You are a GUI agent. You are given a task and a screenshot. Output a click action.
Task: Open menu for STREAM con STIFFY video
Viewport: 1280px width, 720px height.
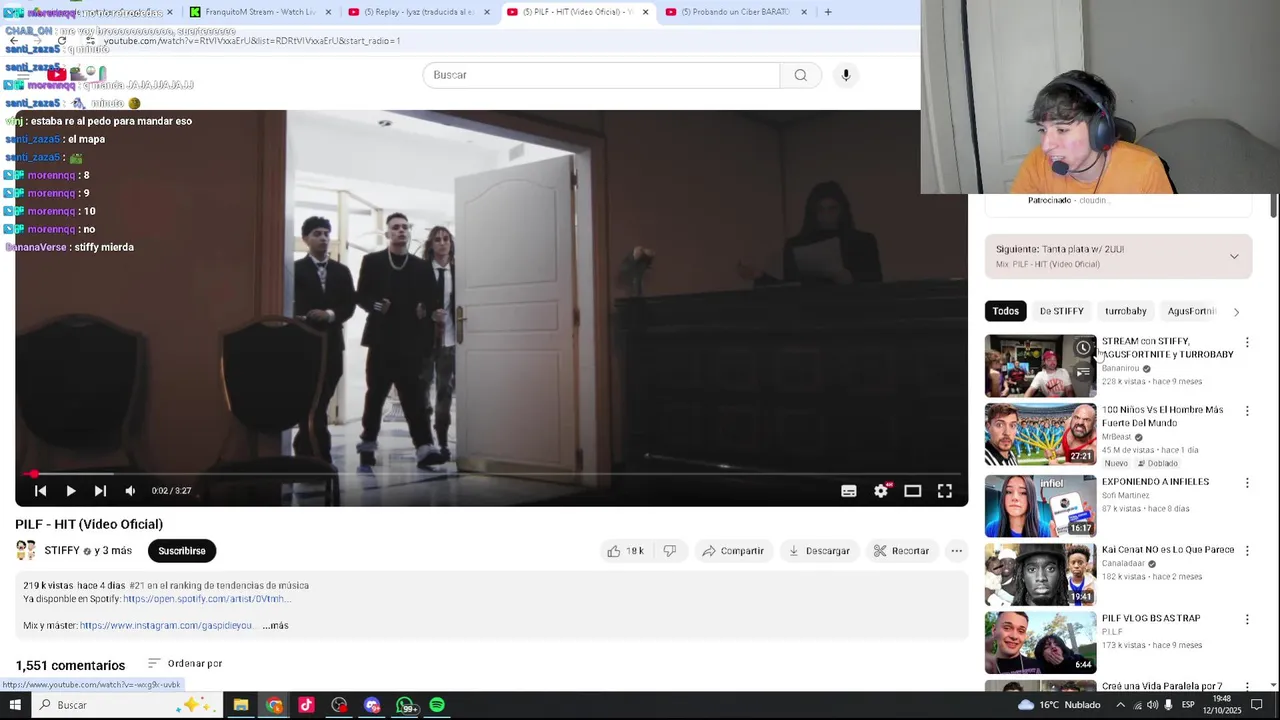pos(1247,343)
